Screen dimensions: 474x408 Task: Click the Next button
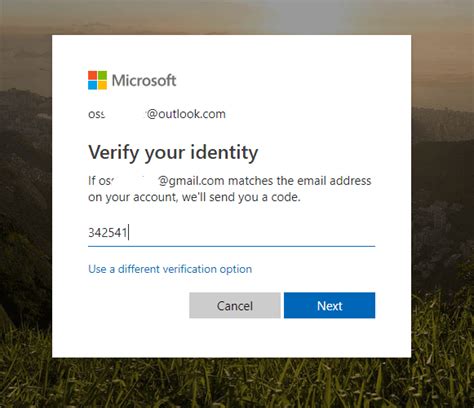(x=329, y=305)
